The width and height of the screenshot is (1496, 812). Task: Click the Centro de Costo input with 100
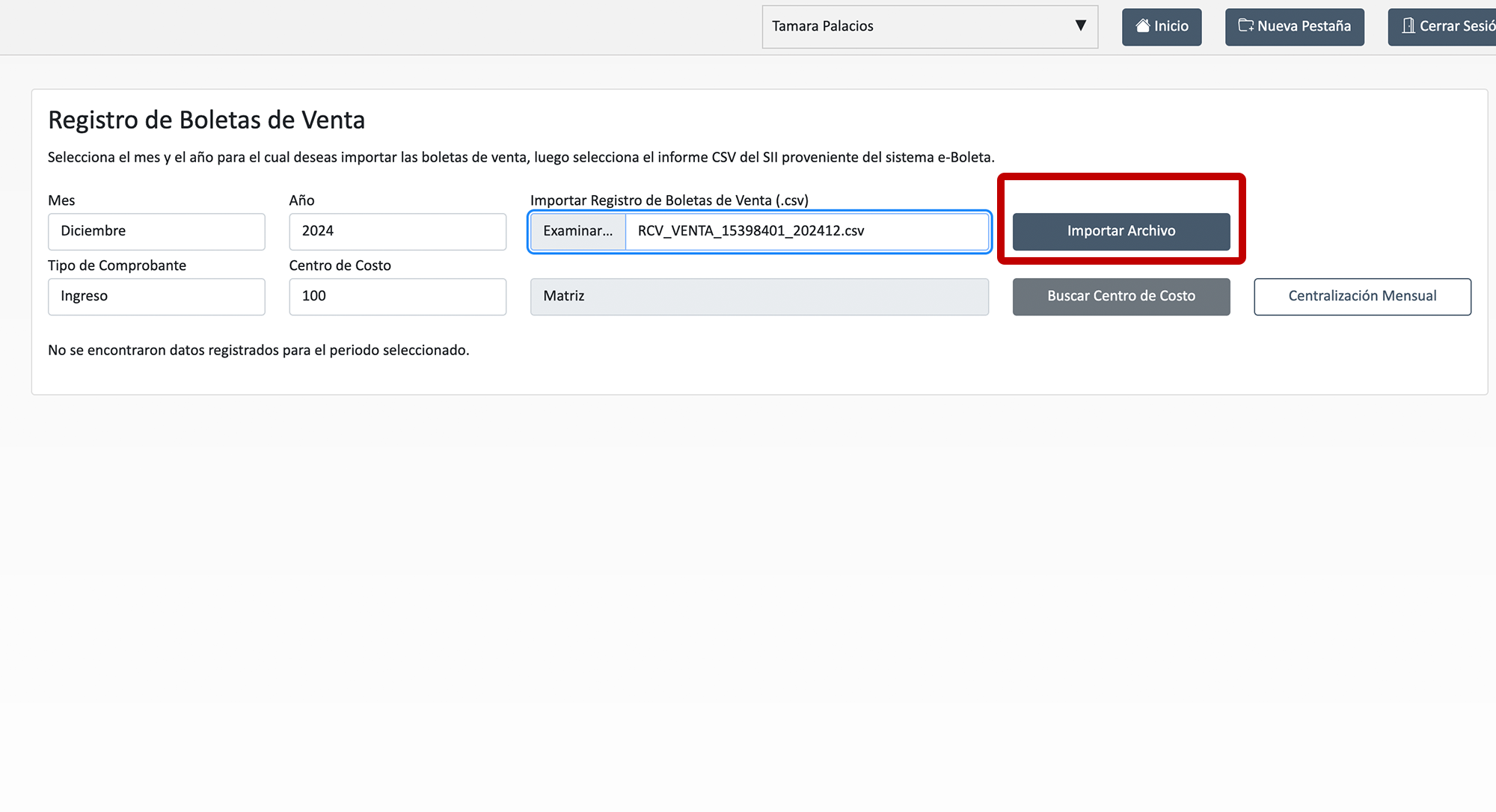[397, 297]
